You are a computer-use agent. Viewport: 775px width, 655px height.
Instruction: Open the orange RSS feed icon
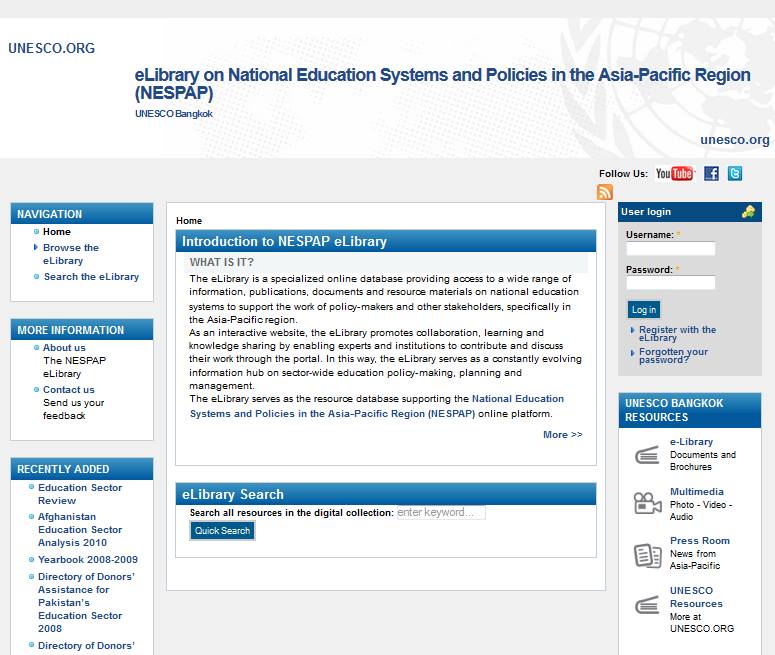604,192
